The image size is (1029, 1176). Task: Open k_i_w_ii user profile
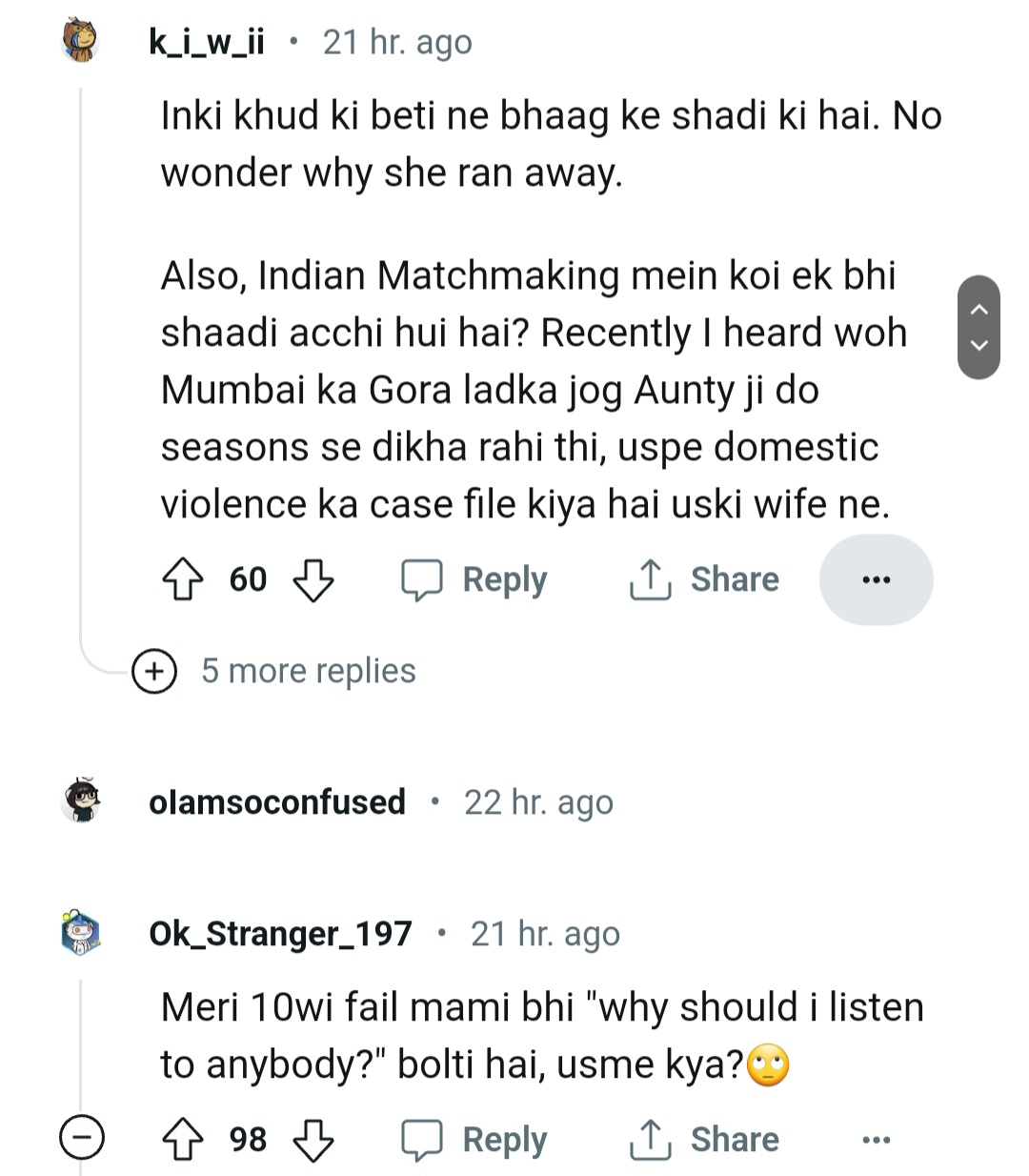point(207,42)
